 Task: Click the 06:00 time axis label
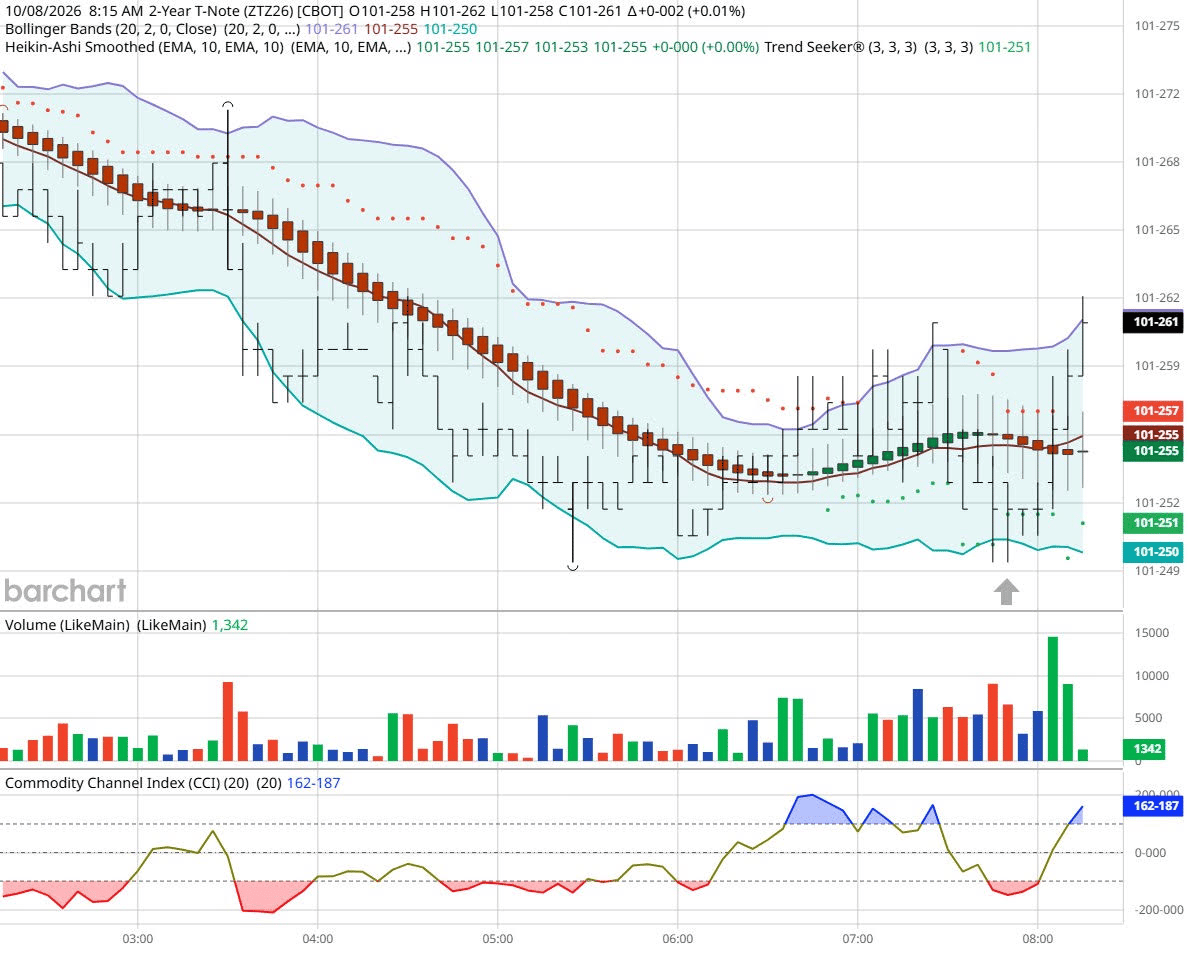pos(677,938)
